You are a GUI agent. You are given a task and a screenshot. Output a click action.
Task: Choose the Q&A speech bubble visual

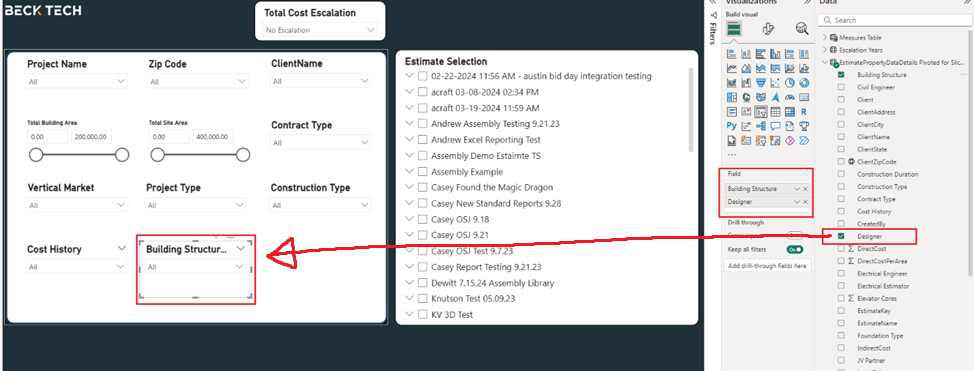[x=775, y=126]
